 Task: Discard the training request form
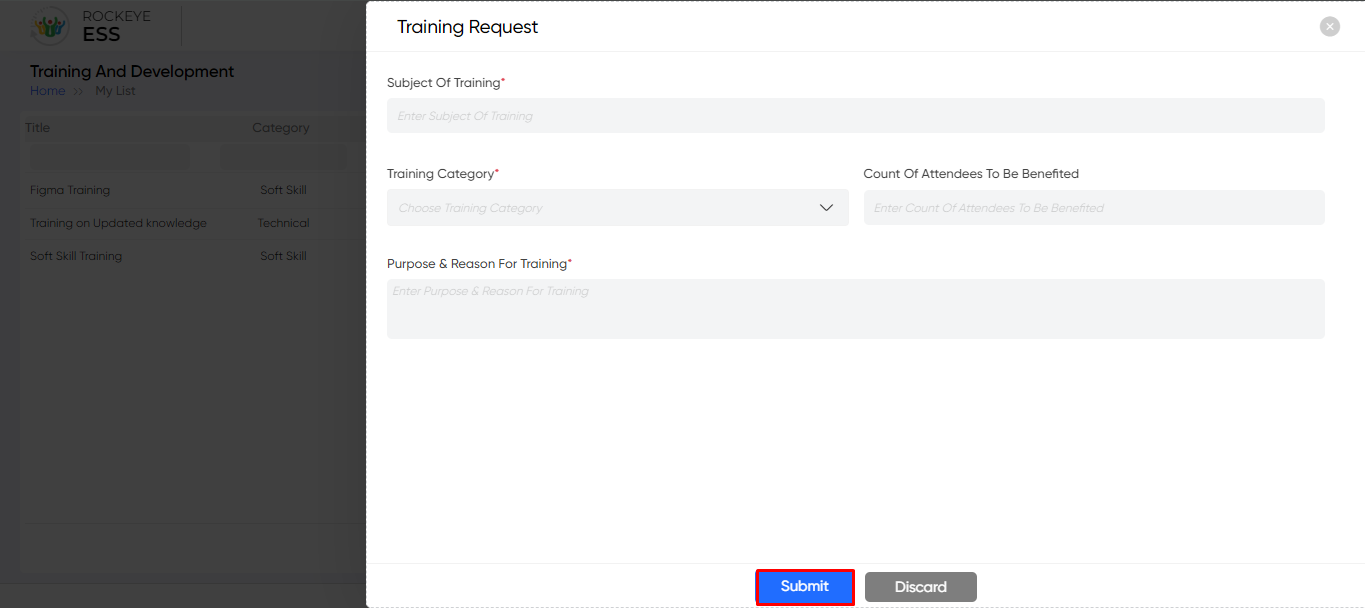(x=920, y=587)
